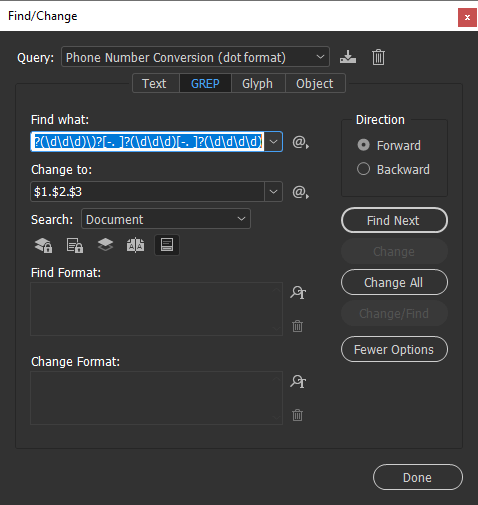Select the Forward direction radio button

(x=363, y=145)
